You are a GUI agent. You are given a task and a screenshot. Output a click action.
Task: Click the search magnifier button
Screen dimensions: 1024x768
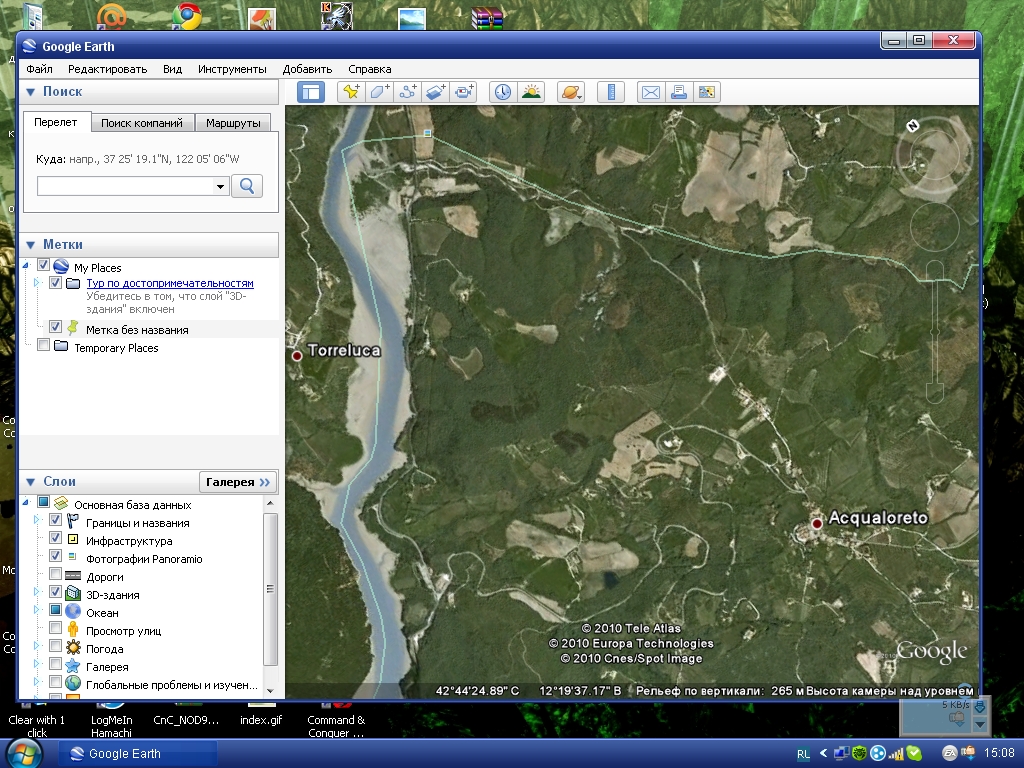247,186
